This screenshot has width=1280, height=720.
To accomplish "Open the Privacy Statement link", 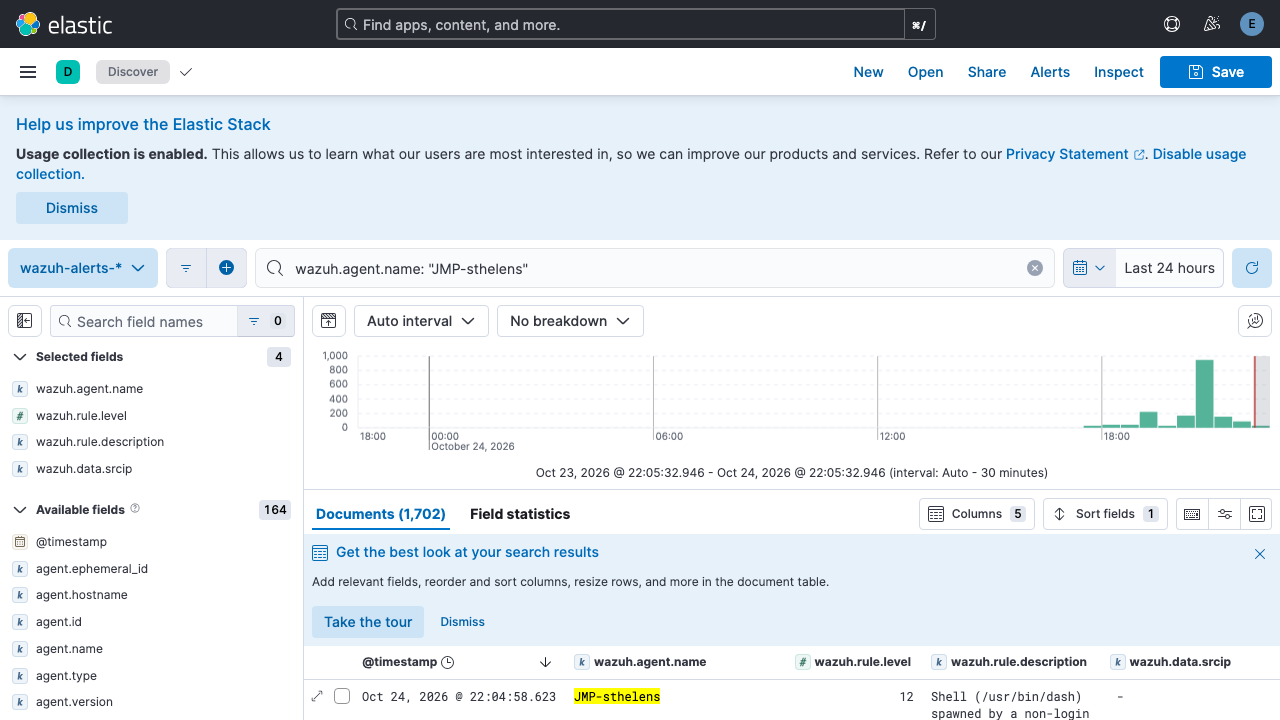I will point(1075,154).
